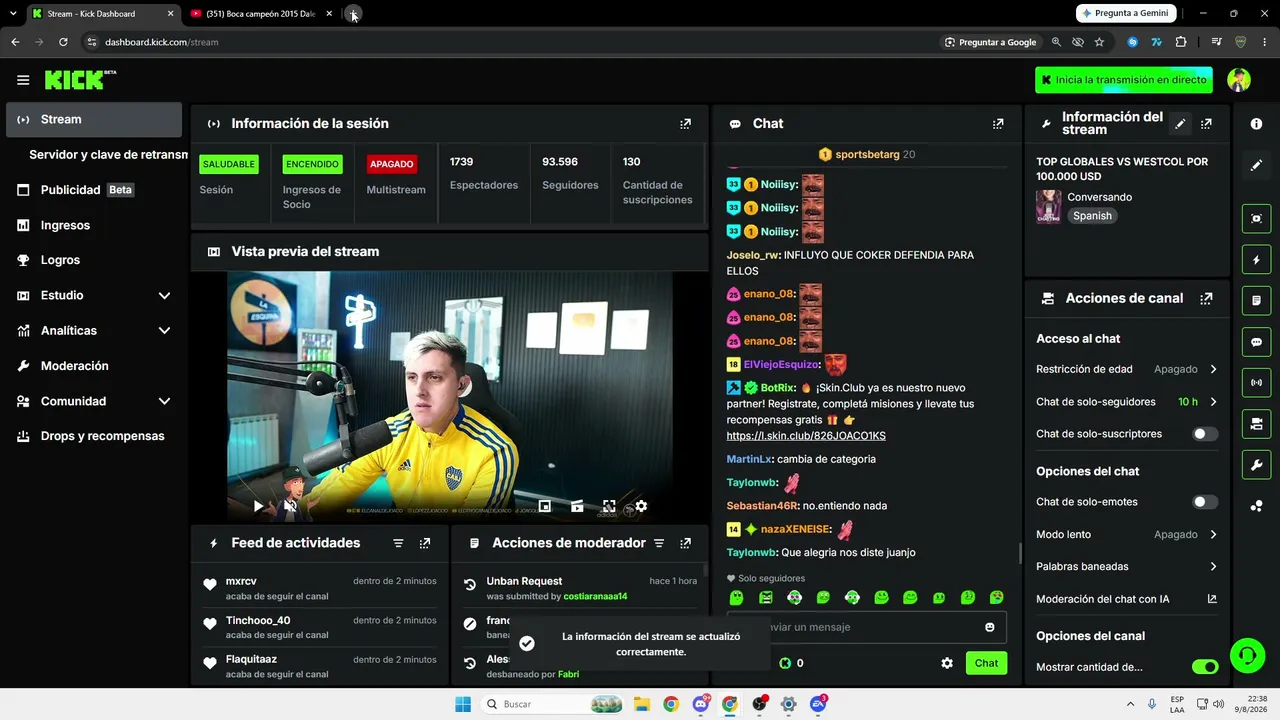
Task: Pop out the Información del stream panel
Action: point(1206,124)
